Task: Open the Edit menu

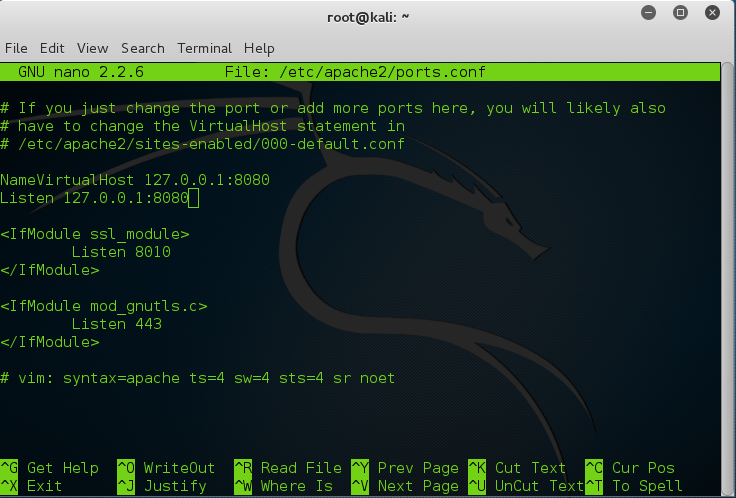Action: click(52, 48)
